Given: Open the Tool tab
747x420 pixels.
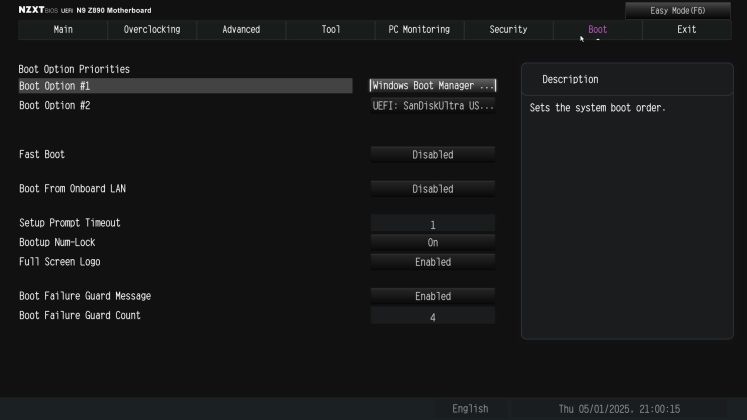Looking at the screenshot, I should pyautogui.click(x=330, y=30).
